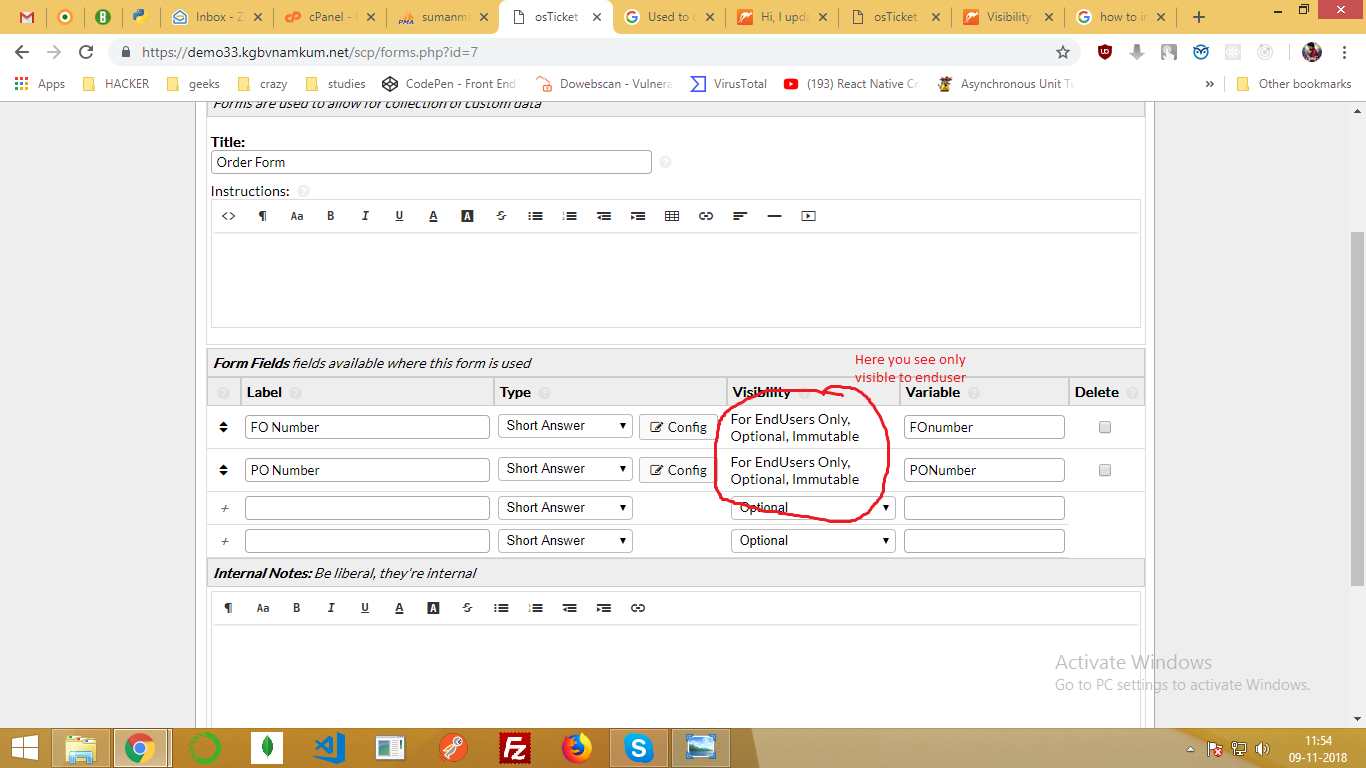Apply strikethrough in the Internal Notes toolbar
Viewport: 1366px width, 768px height.
(467, 607)
